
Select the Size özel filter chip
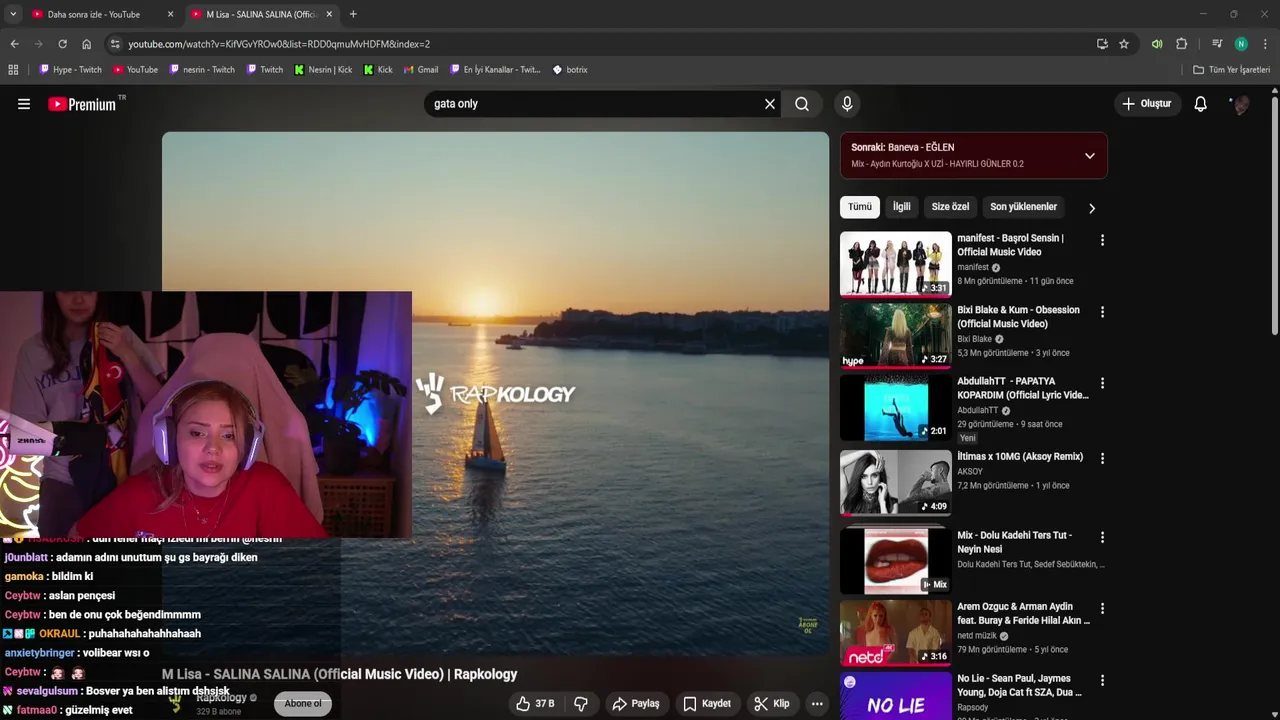[x=950, y=207]
